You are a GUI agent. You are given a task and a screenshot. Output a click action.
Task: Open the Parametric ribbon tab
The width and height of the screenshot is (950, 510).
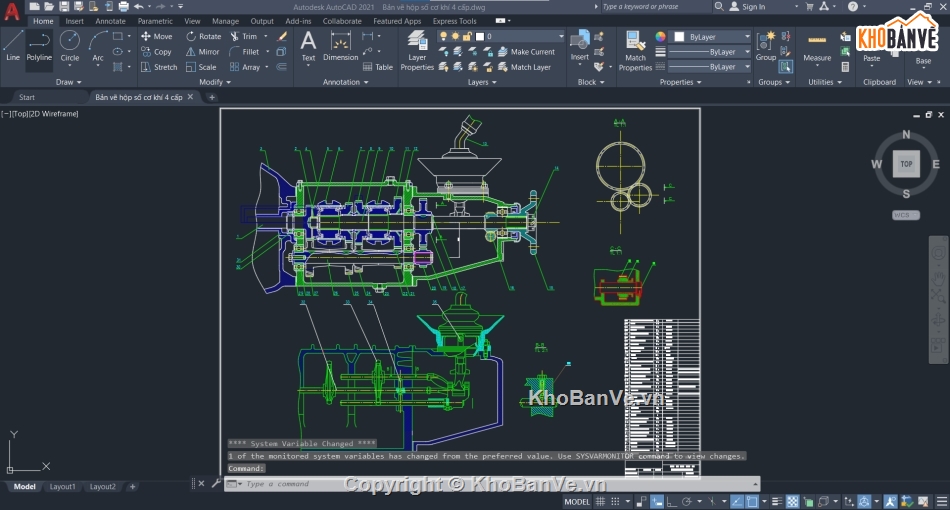point(155,21)
